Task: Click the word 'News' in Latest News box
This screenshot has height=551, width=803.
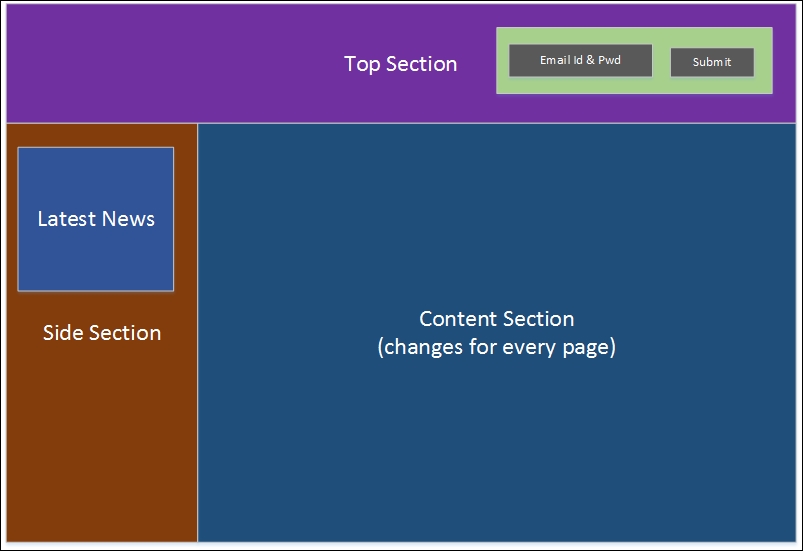Action: (x=128, y=219)
